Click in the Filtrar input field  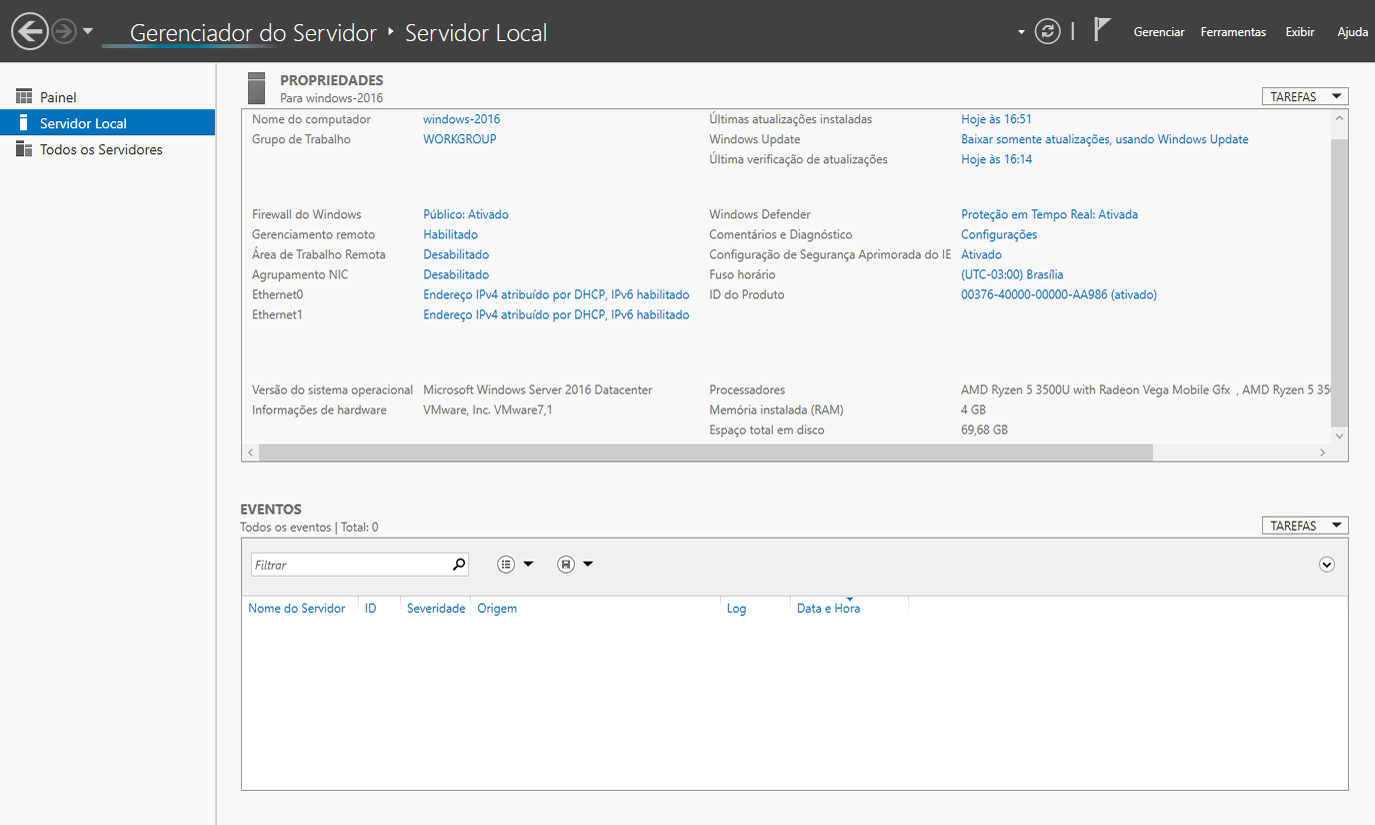point(350,565)
